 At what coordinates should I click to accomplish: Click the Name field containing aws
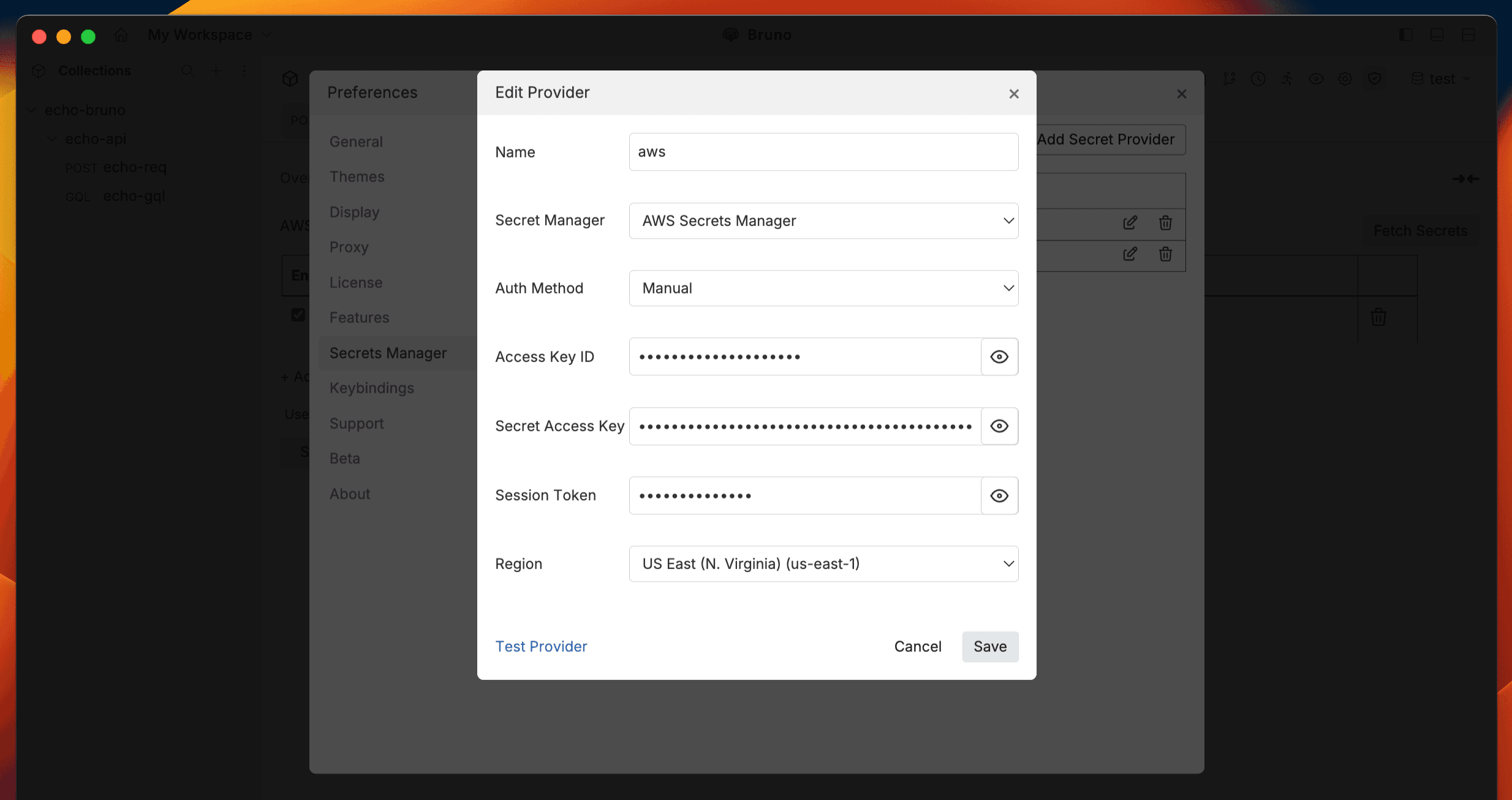pyautogui.click(x=822, y=152)
